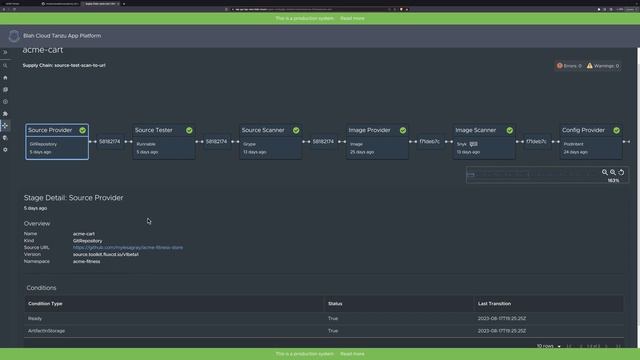Click the Snyk scanner icon in Image Scanner

473,144
